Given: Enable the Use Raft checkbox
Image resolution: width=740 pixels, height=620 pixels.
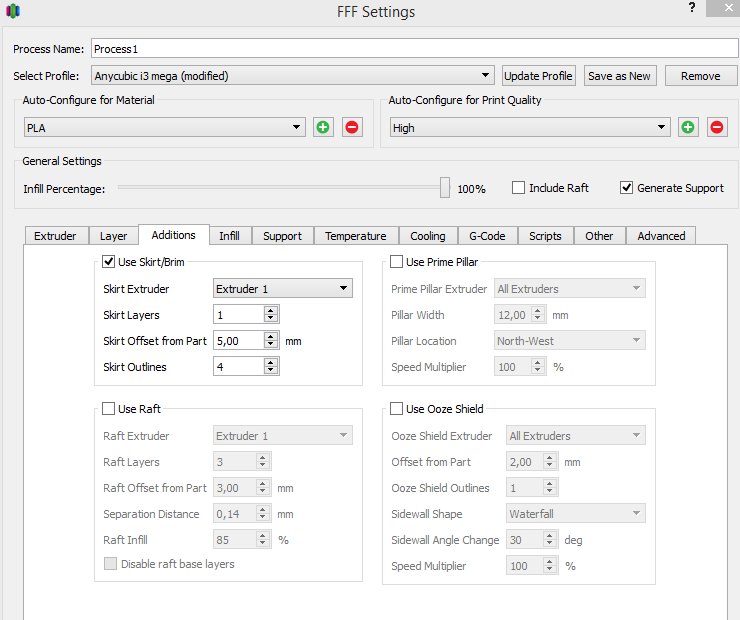Looking at the screenshot, I should [109, 409].
